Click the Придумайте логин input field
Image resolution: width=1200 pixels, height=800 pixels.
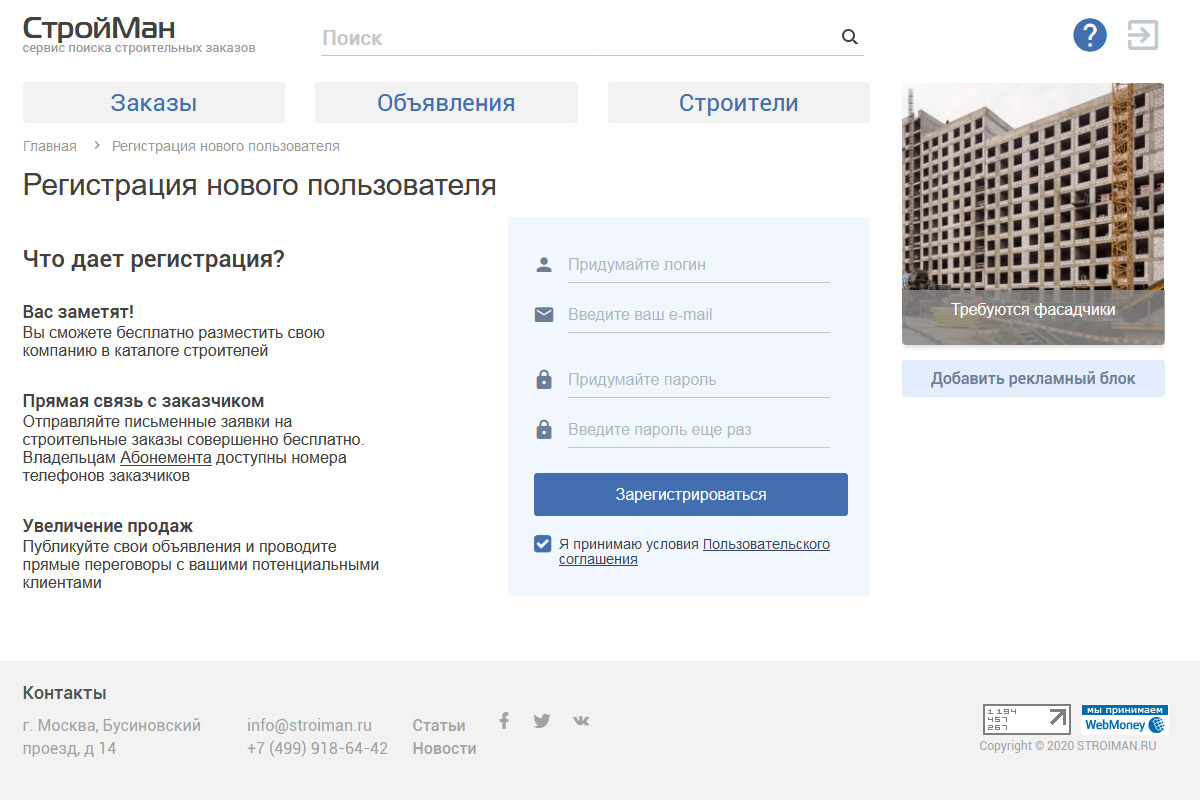[x=698, y=265]
